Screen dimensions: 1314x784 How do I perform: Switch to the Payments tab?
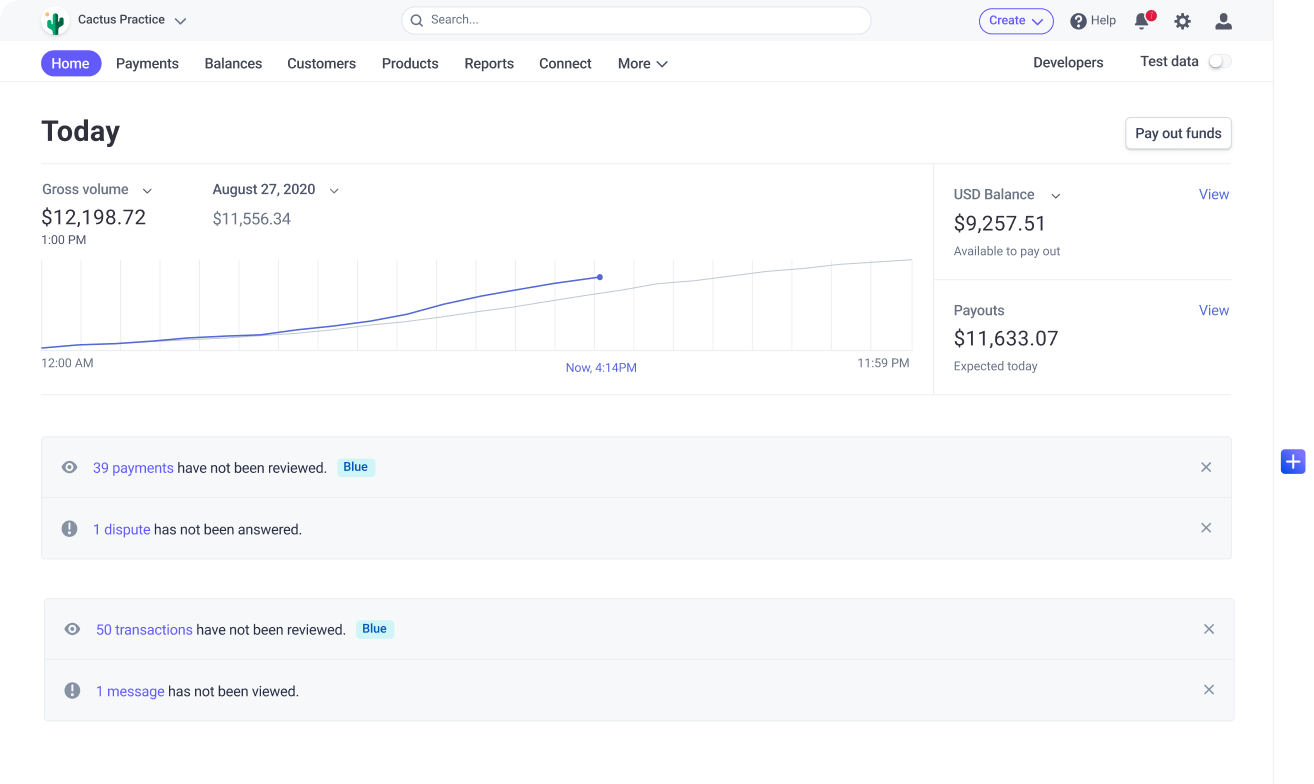(x=147, y=63)
